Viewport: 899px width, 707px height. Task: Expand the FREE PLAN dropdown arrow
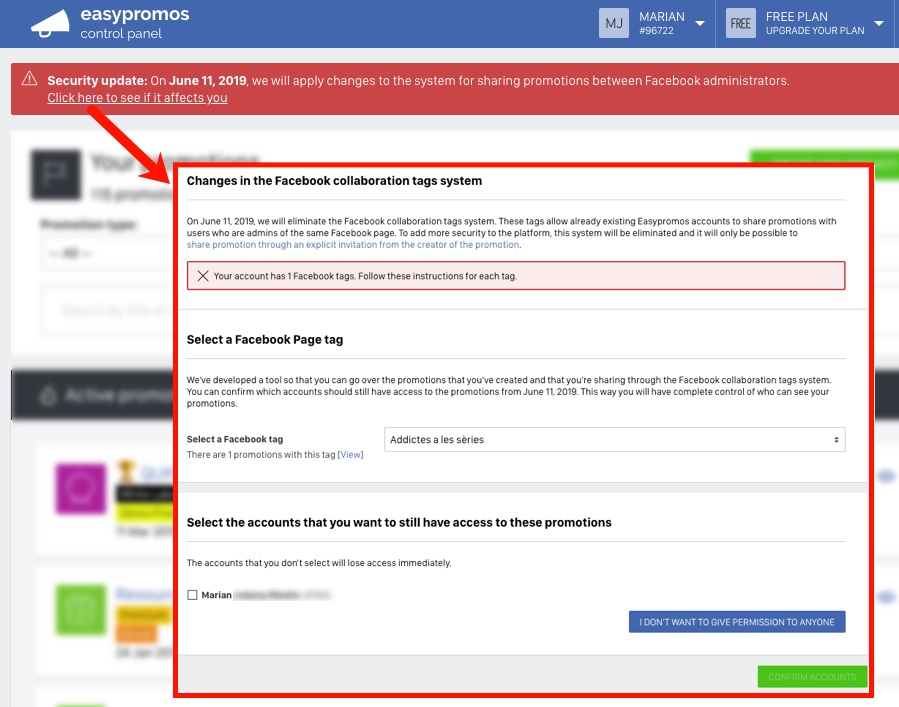point(878,24)
